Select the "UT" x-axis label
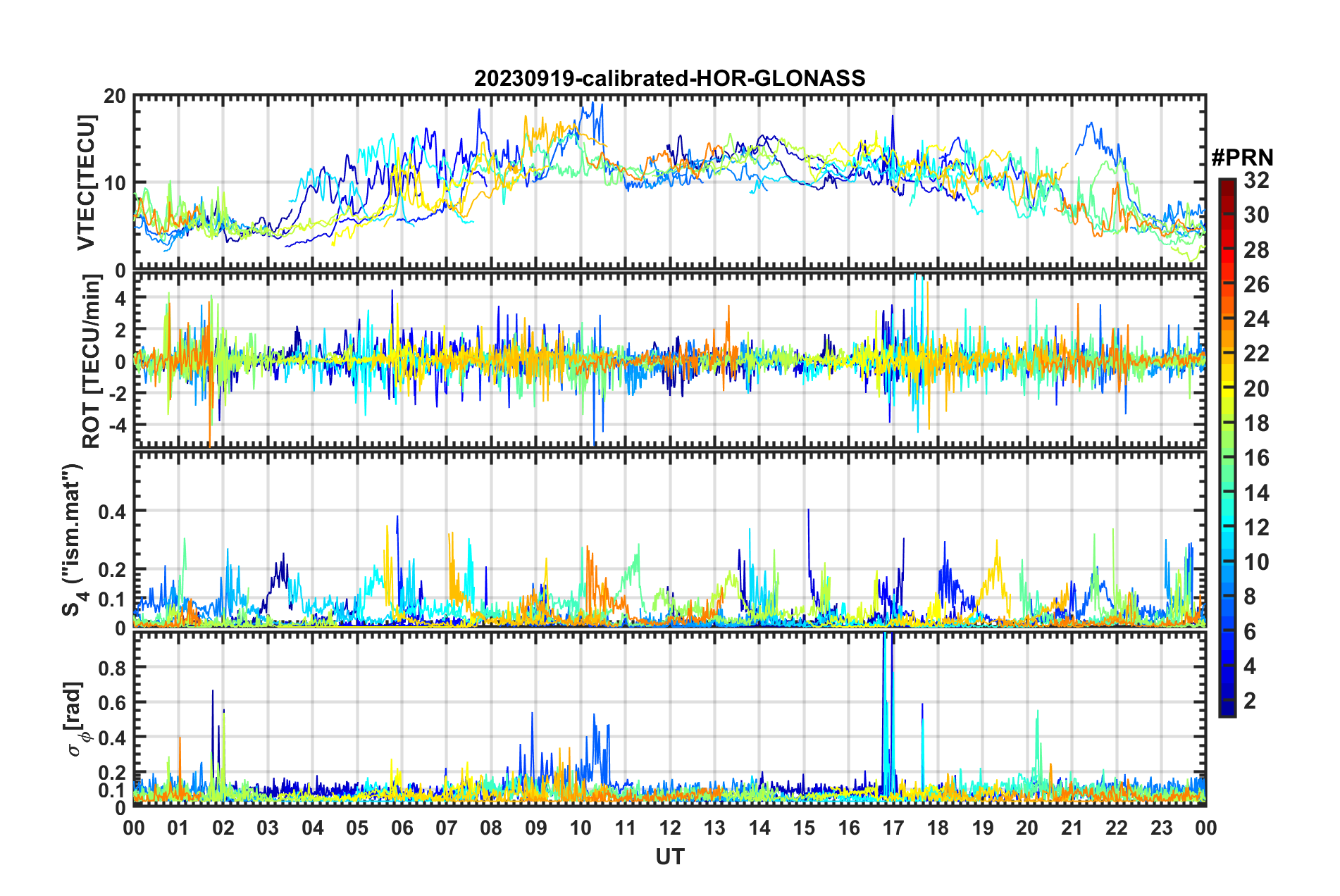The image size is (1340, 896). pyautogui.click(x=670, y=857)
